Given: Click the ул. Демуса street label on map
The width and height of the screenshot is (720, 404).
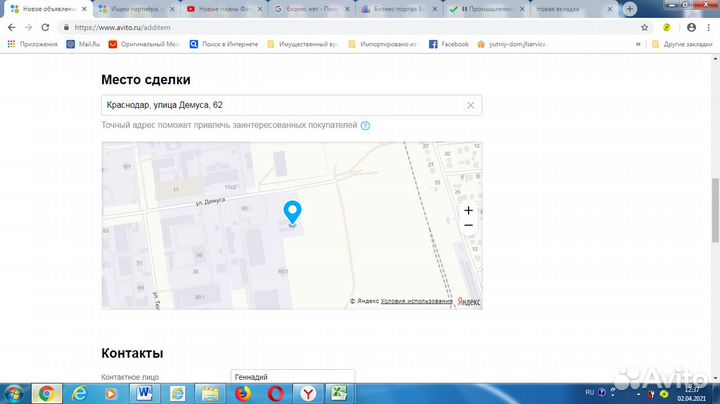Looking at the screenshot, I should point(211,202).
